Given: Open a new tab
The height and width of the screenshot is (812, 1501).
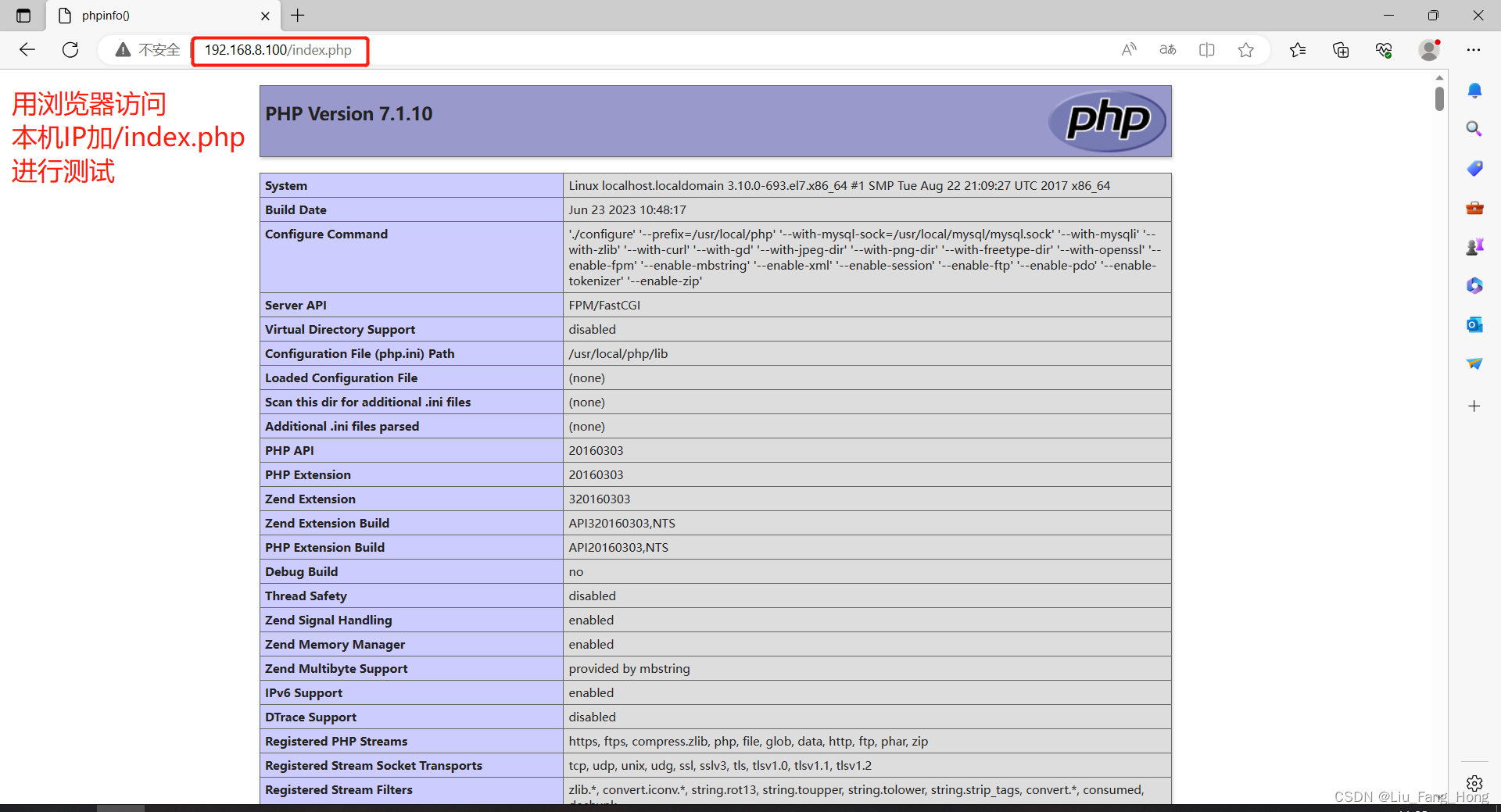Looking at the screenshot, I should 298,16.
